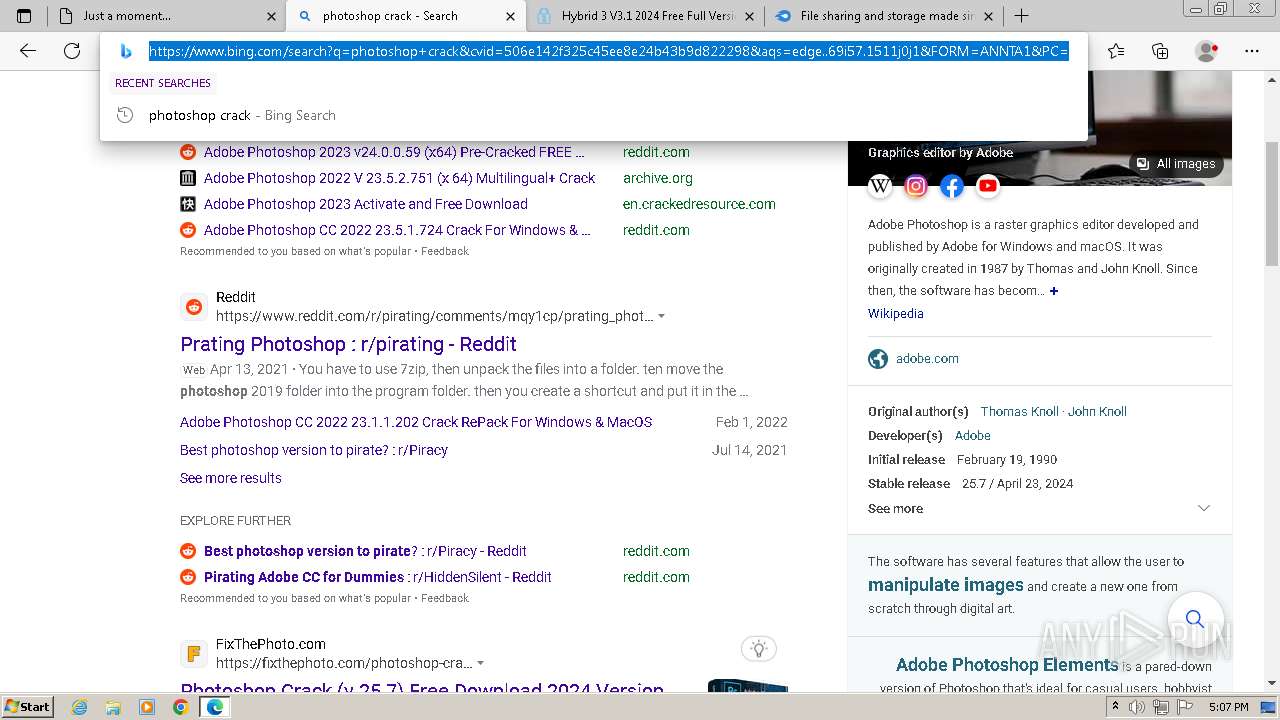The image size is (1280, 720).
Task: Visit the adobe.com link
Action: [927, 359]
